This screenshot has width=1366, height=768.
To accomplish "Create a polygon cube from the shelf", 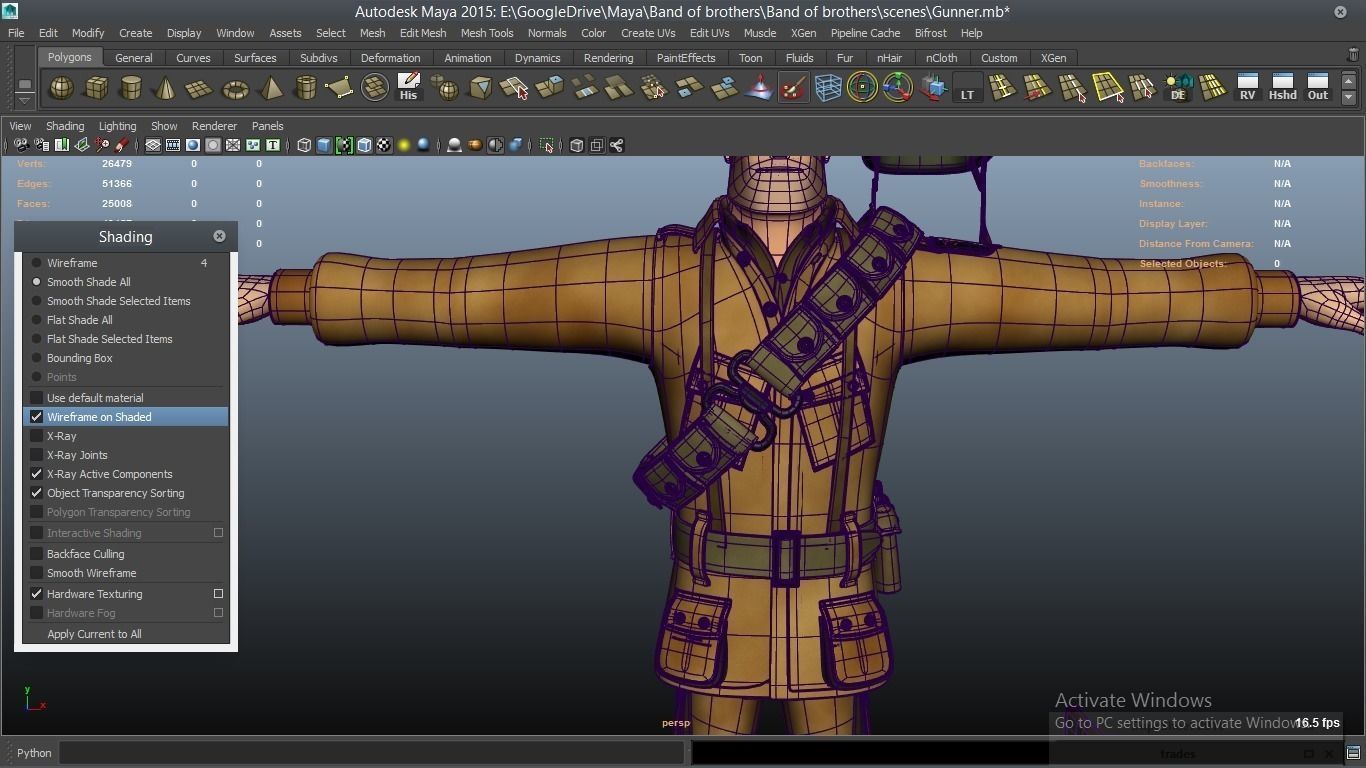I will tap(96, 88).
